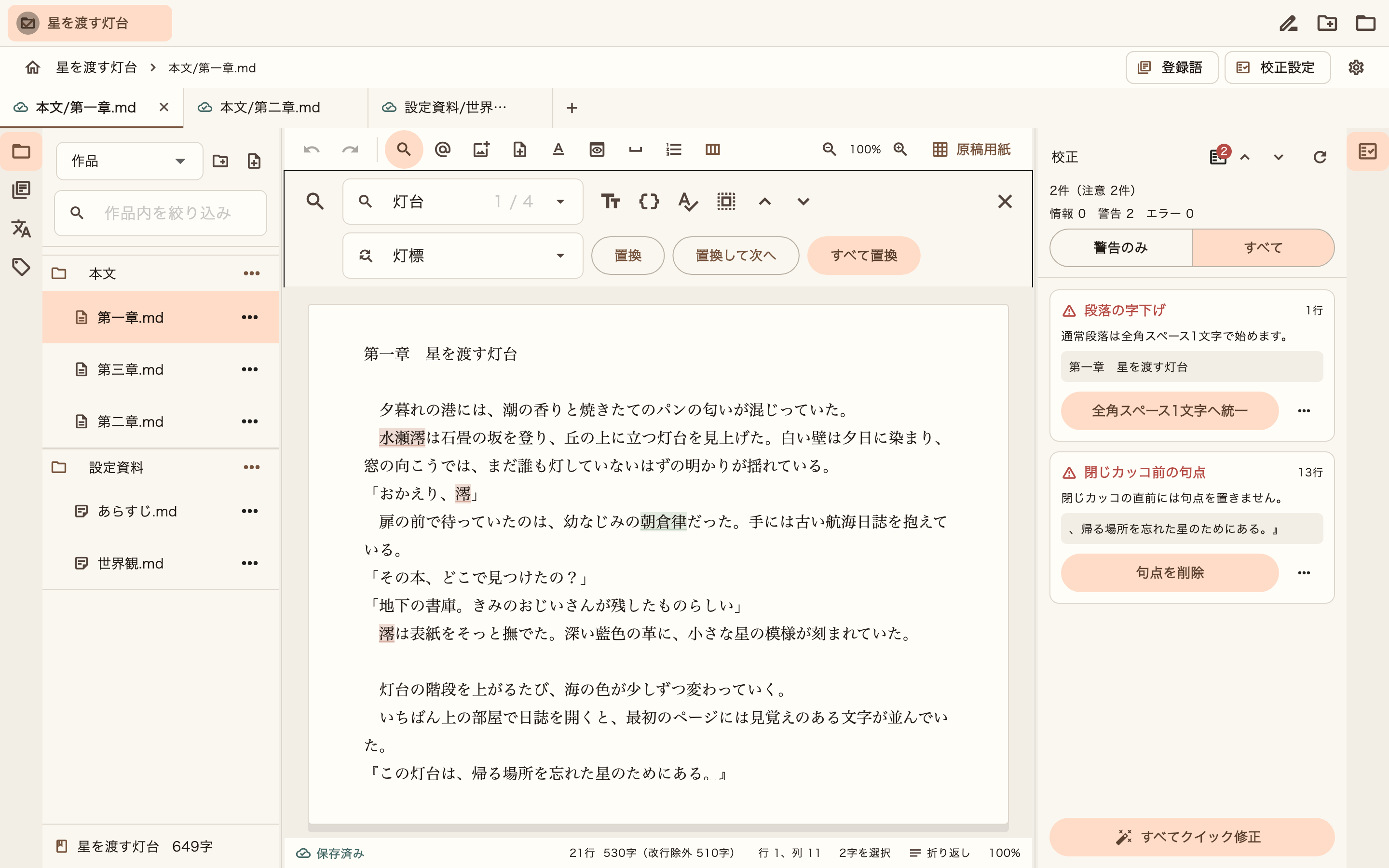Click the pen edit icon top right
1389x868 pixels.
1289,23
